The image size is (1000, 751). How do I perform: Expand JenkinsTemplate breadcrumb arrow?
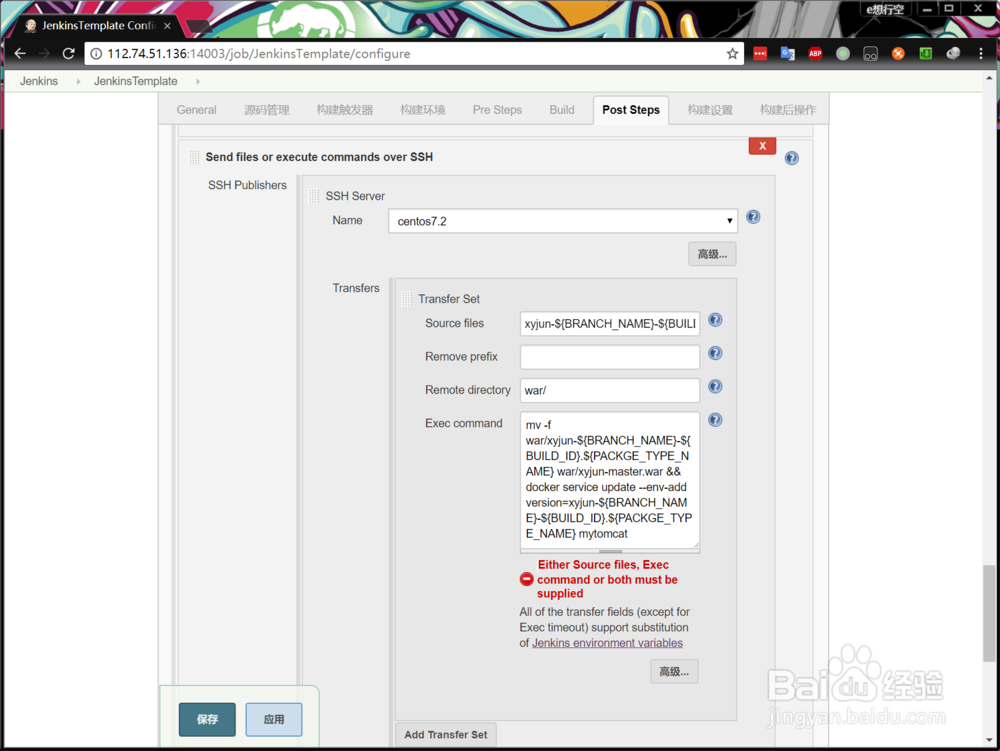click(198, 82)
